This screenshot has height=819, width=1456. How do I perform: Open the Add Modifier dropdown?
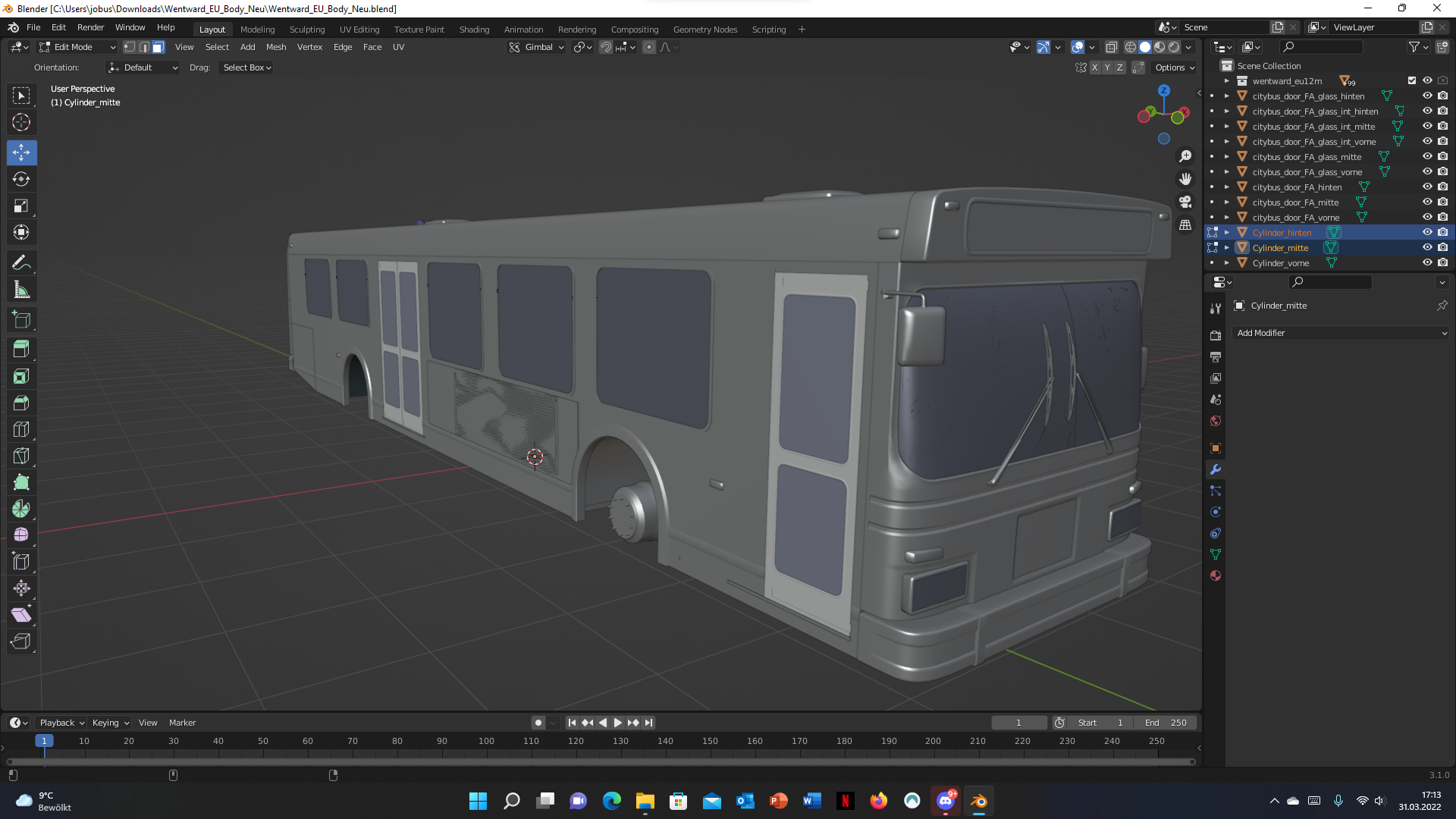coord(1341,333)
